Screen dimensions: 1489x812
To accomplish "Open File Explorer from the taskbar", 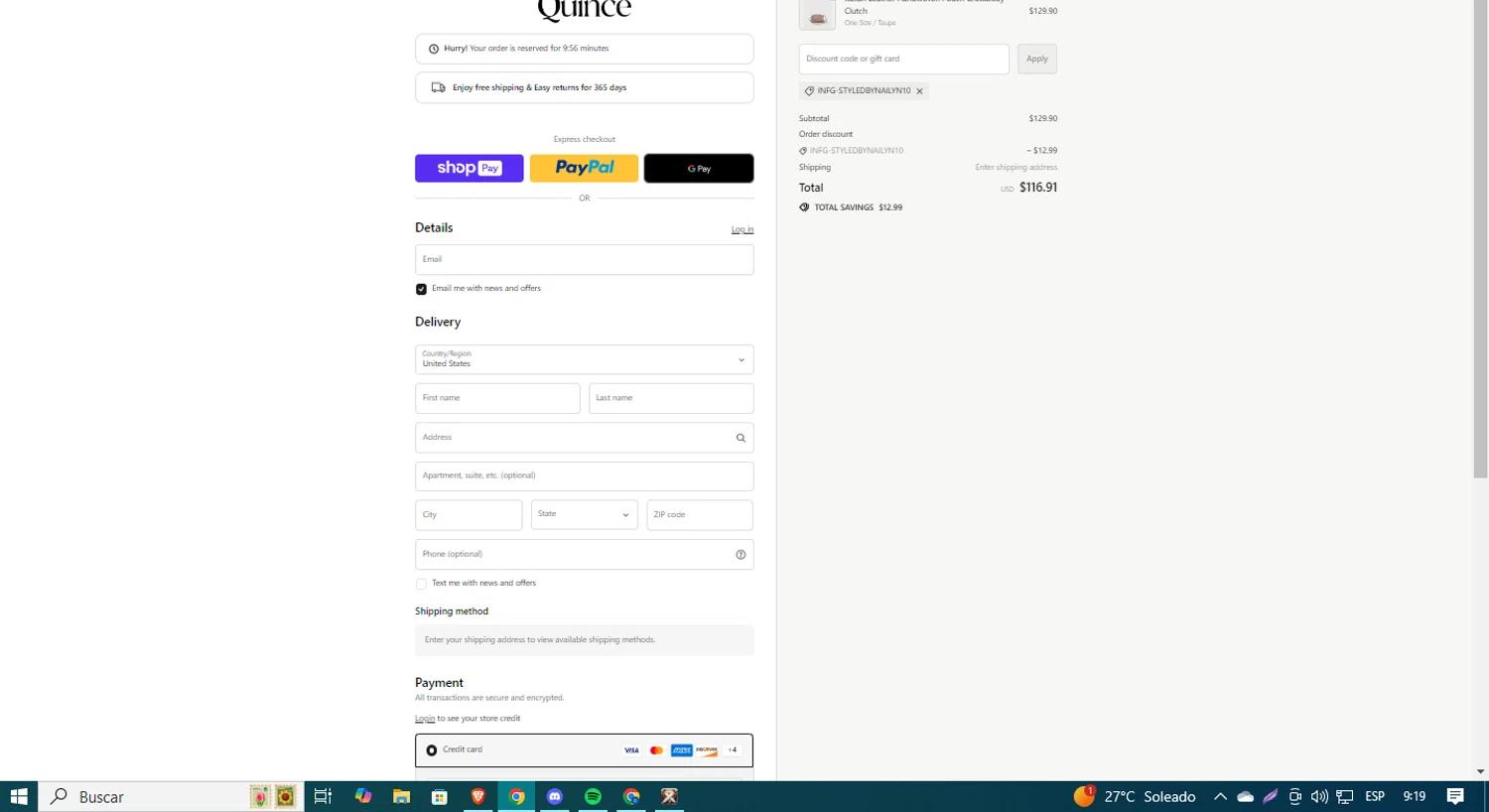I will coord(401,796).
